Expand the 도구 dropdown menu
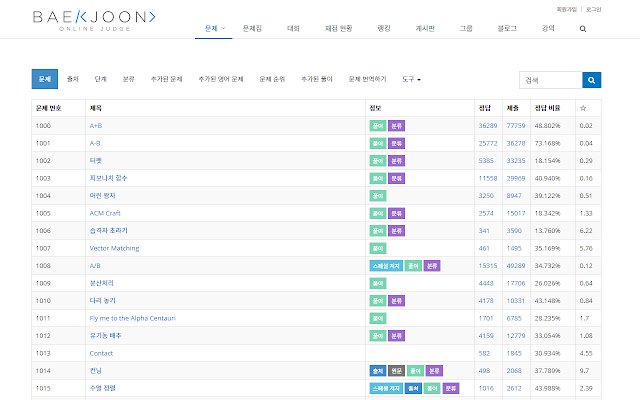Image resolution: width=640 pixels, height=400 pixels. coord(411,79)
